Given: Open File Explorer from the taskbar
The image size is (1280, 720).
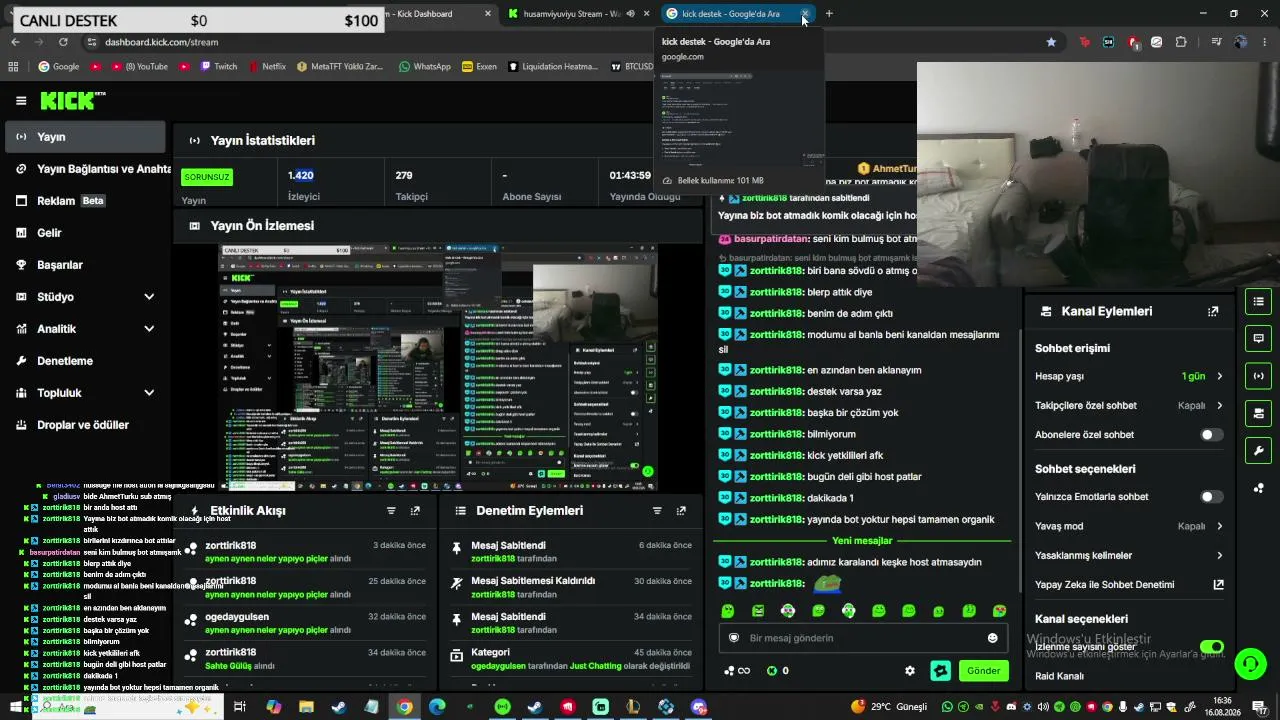Looking at the screenshot, I should tap(306, 707).
